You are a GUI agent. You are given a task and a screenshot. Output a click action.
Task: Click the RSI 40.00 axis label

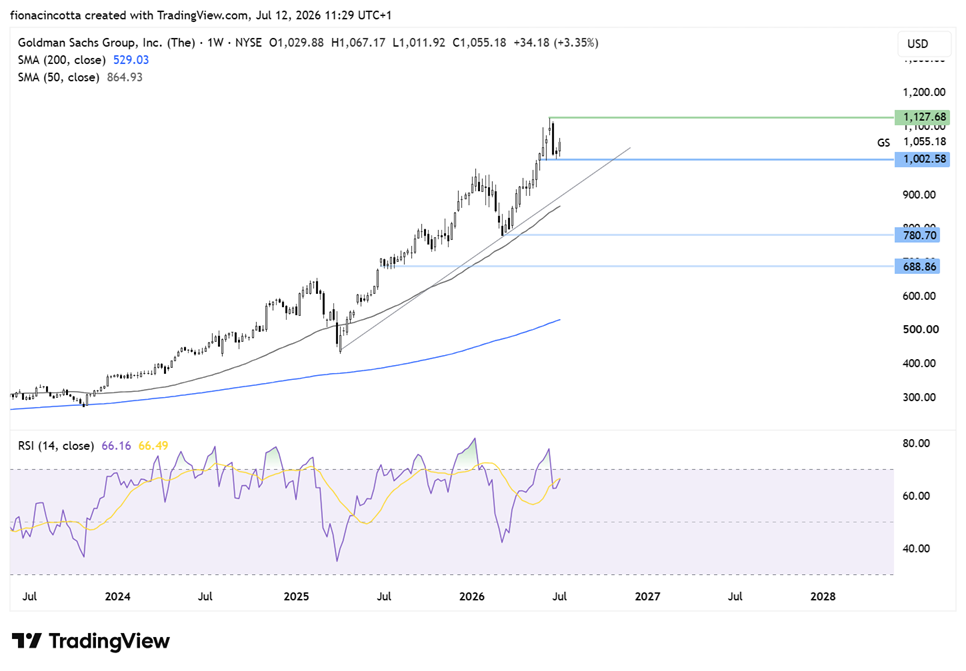click(916, 548)
